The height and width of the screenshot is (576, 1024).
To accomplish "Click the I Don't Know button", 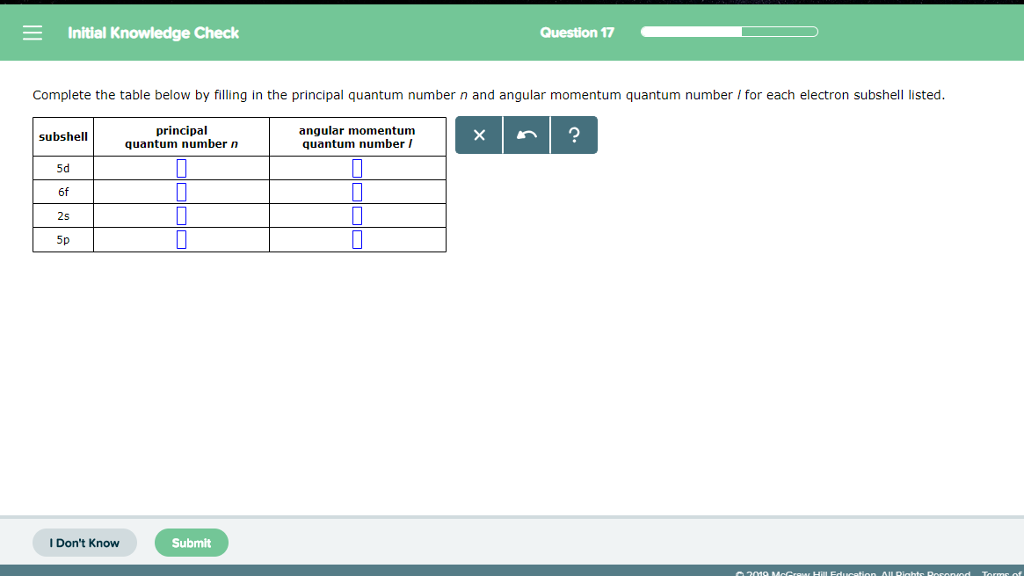I will 84,542.
